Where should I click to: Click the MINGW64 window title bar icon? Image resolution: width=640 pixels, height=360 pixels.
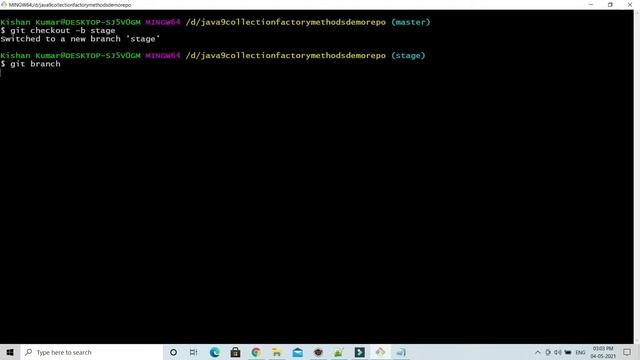tap(4, 5)
